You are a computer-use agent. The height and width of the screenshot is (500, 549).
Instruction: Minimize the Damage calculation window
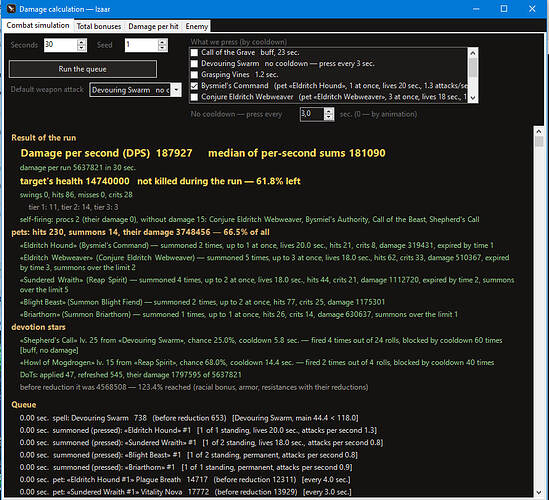tap(476, 9)
